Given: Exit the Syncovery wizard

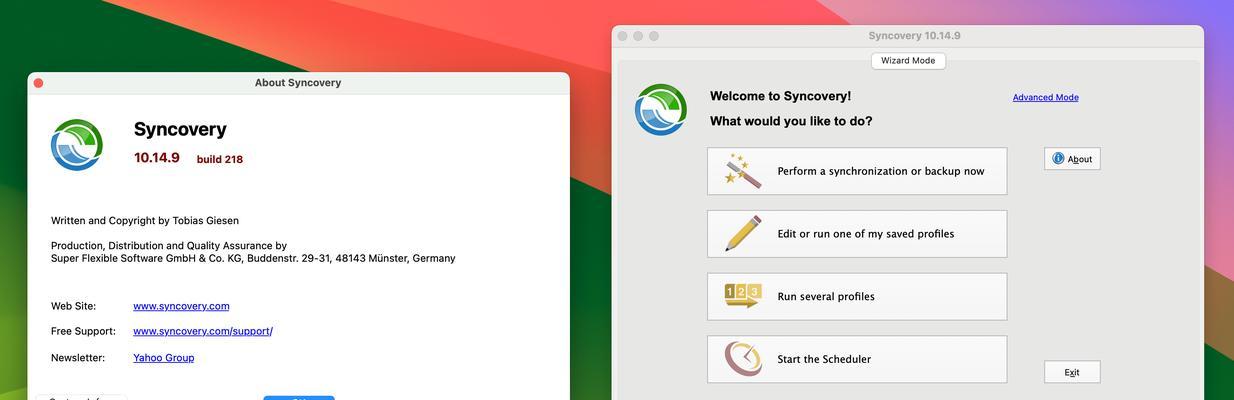Looking at the screenshot, I should point(1072,372).
